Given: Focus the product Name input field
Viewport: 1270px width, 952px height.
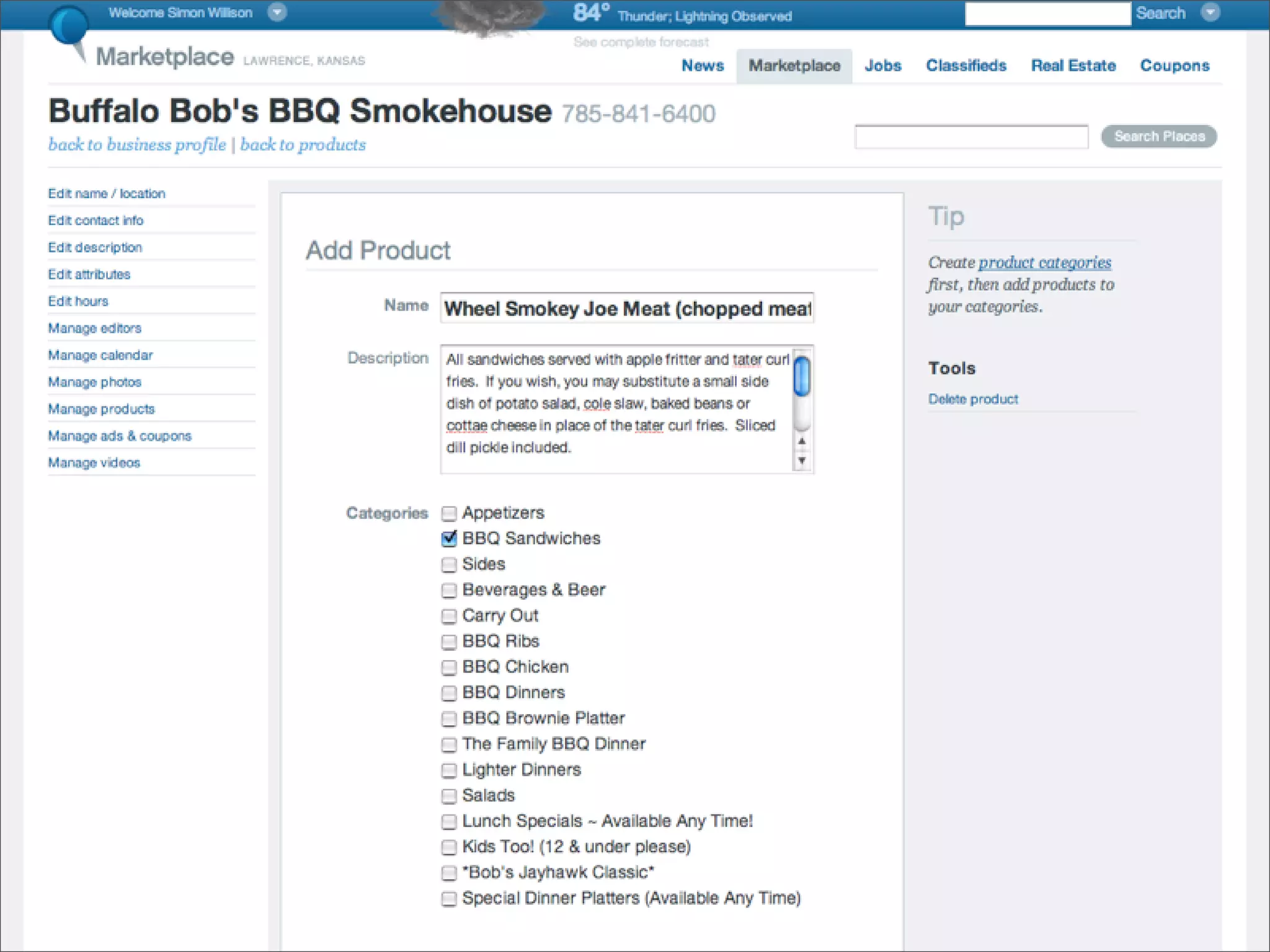Looking at the screenshot, I should click(626, 309).
